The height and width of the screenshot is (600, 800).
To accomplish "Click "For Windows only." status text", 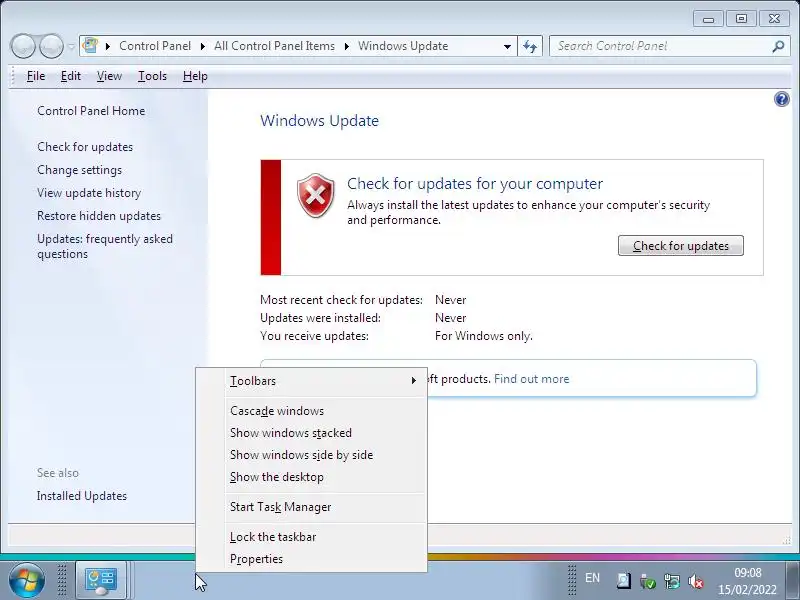I will (x=484, y=336).
